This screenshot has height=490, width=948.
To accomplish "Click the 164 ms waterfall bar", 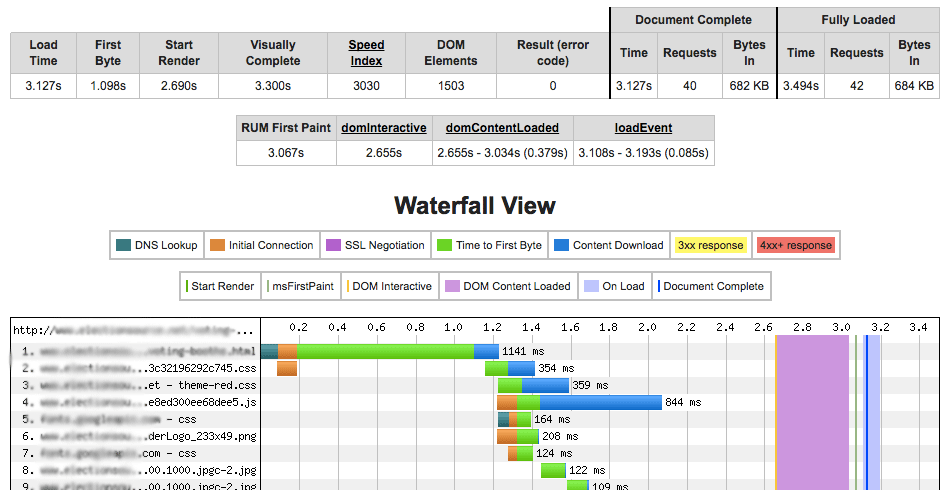I will click(515, 419).
